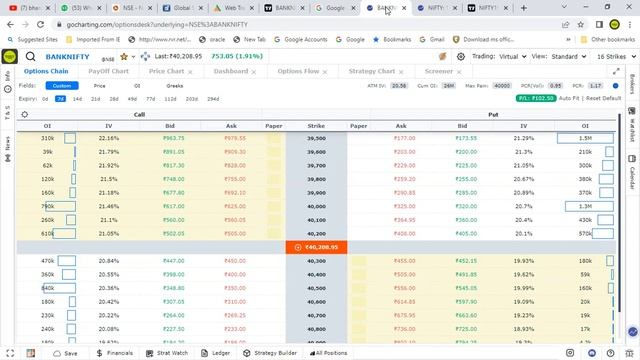This screenshot has height=360, width=640.
Task: Open the GoCharting logo home icon
Action: 9,56
